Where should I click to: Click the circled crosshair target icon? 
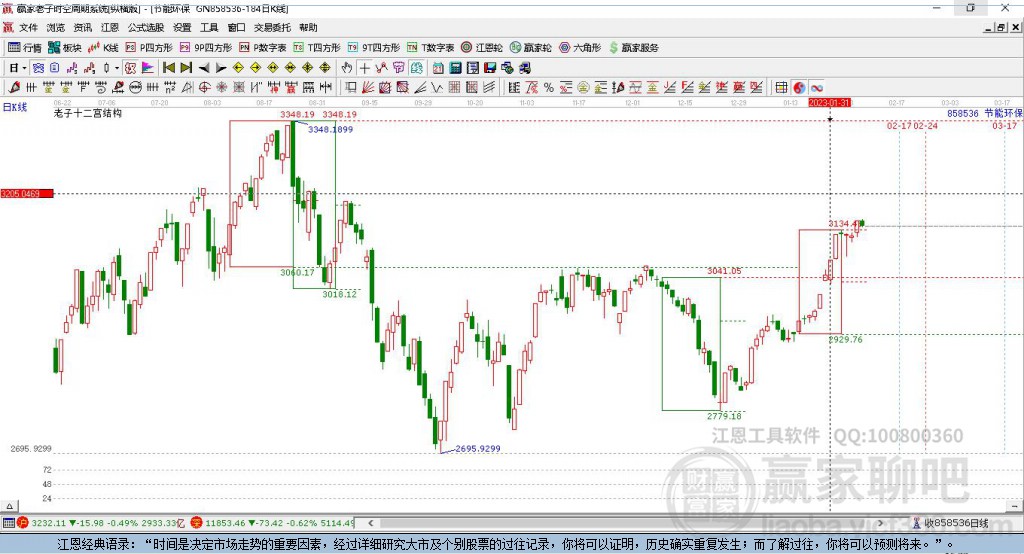204,87
